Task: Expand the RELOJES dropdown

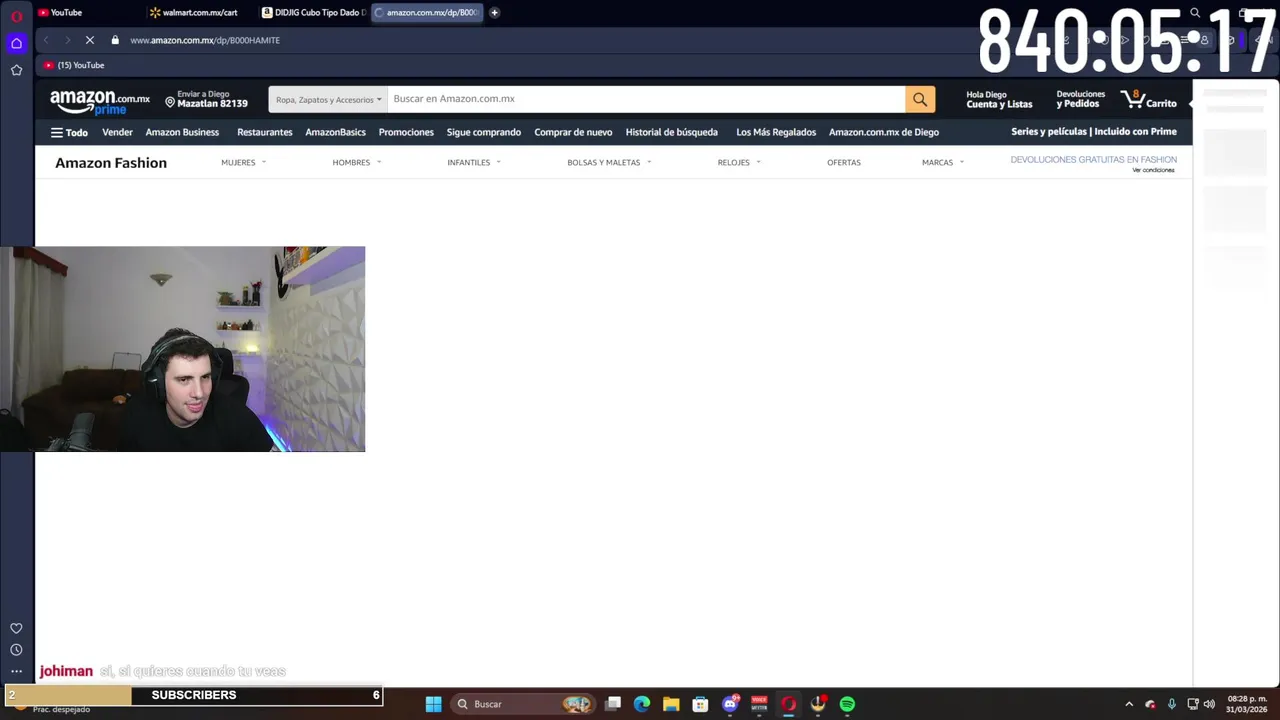Action: coord(739,162)
